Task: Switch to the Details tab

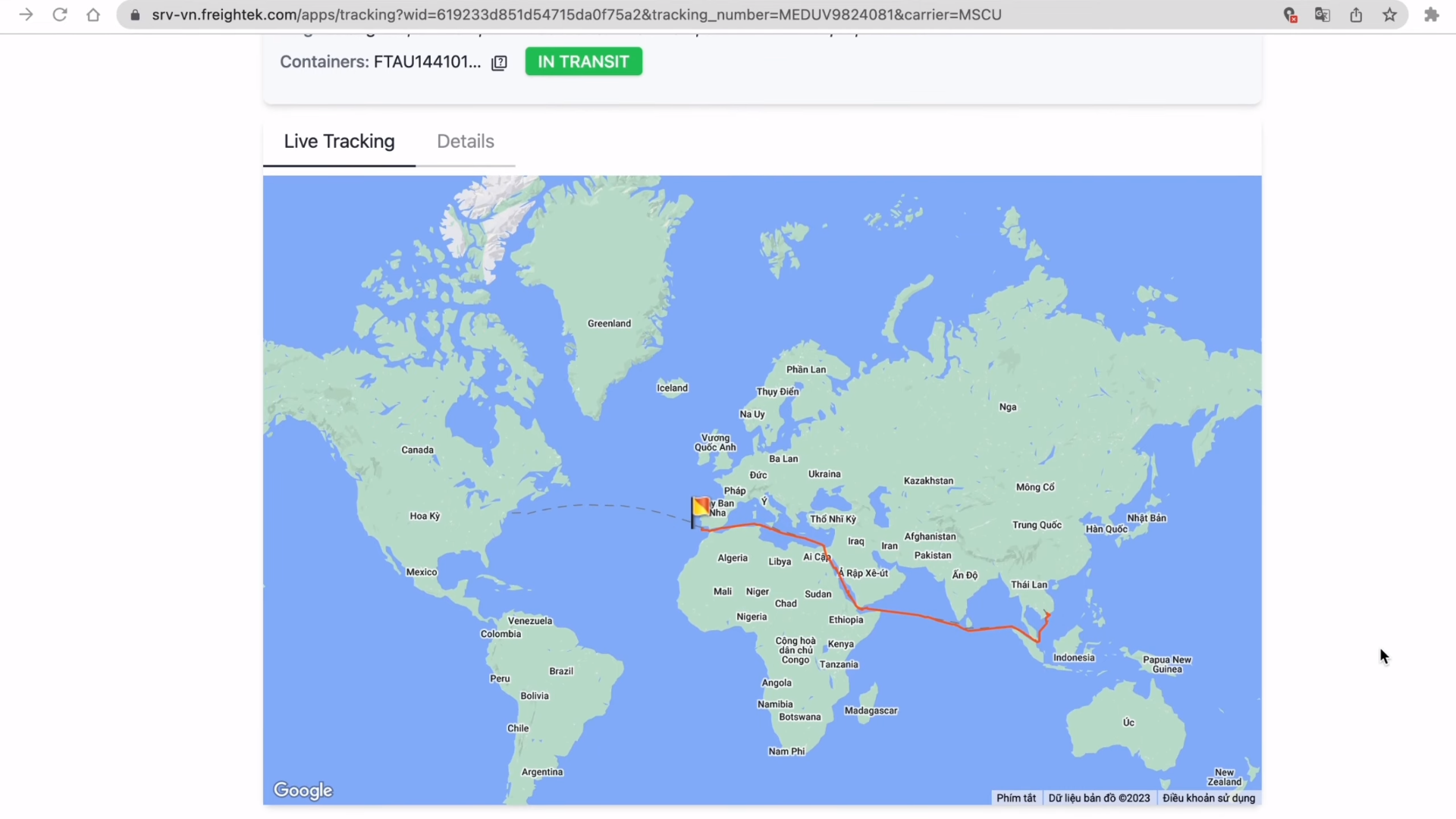Action: (465, 141)
